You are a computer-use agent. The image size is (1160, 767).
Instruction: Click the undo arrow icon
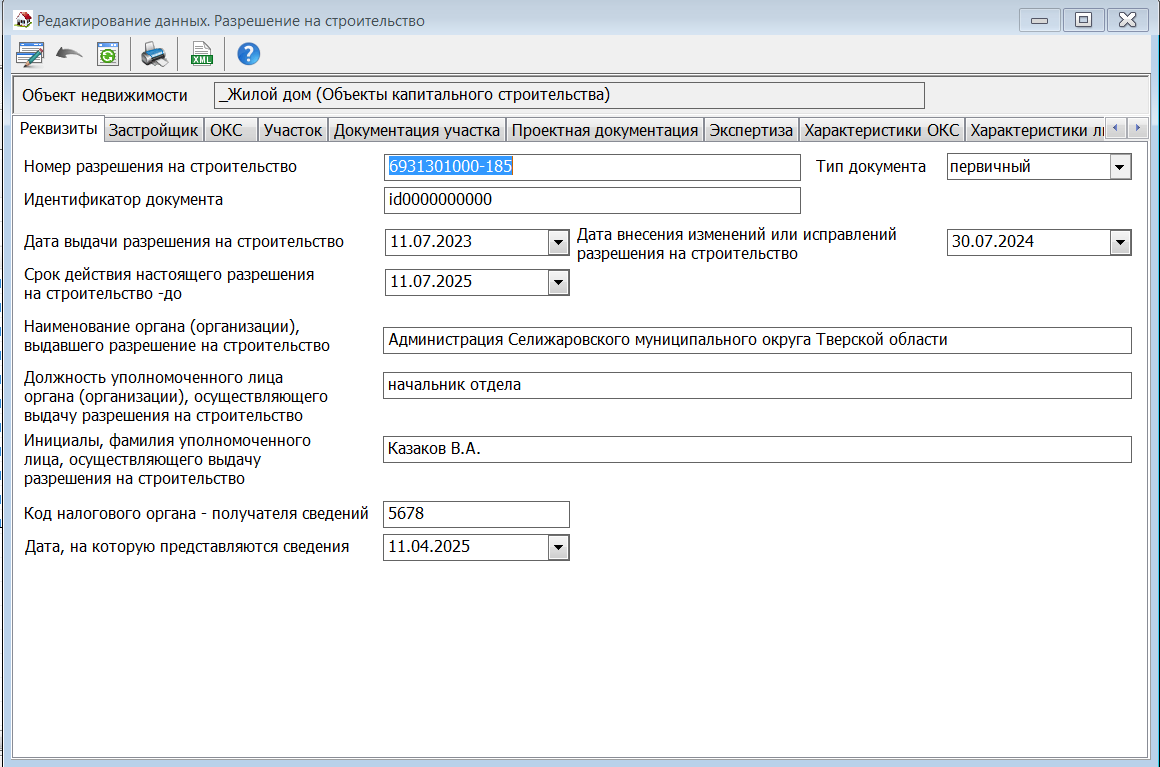[x=69, y=54]
